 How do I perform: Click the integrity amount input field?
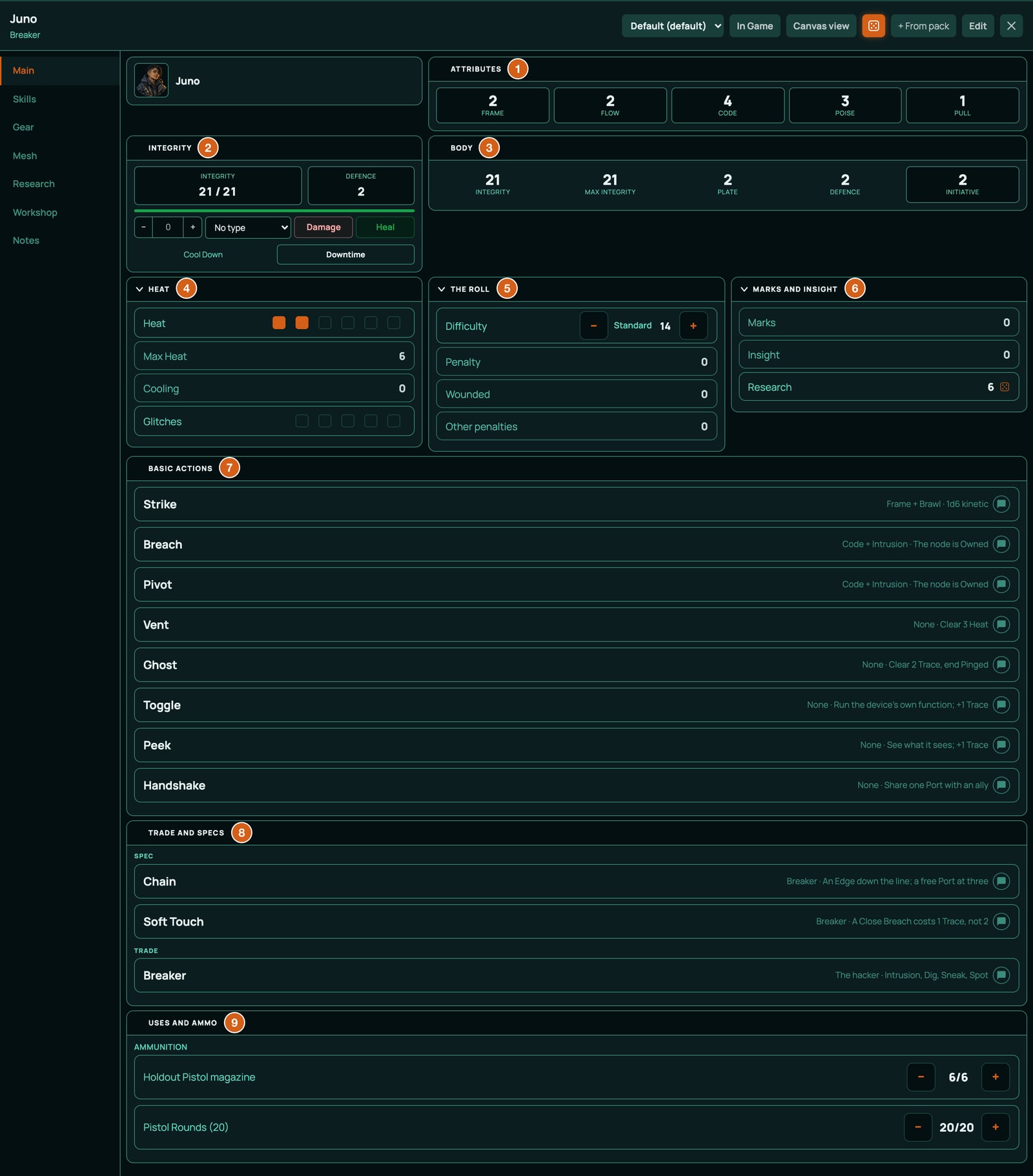point(168,227)
